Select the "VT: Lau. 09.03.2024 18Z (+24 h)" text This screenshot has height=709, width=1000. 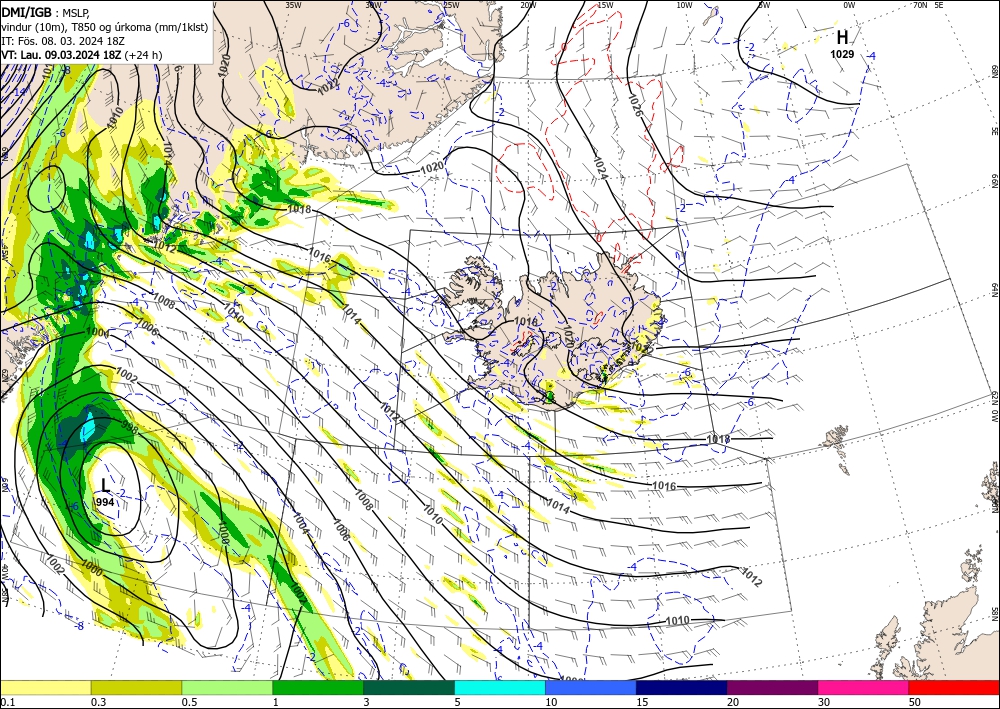click(x=82, y=55)
